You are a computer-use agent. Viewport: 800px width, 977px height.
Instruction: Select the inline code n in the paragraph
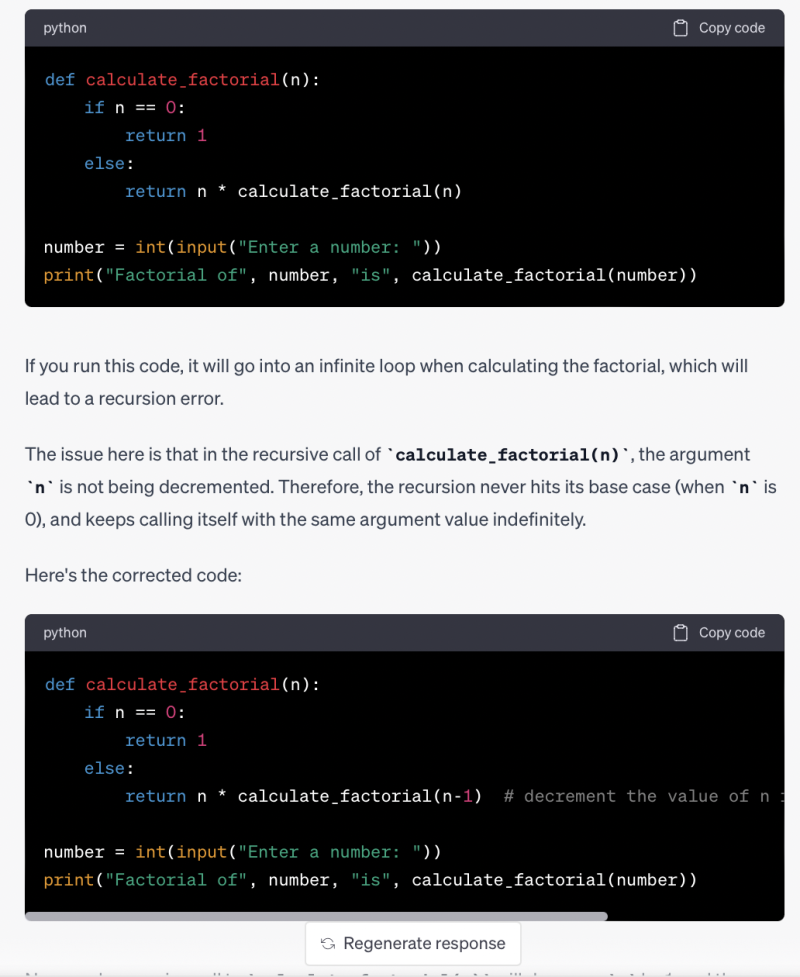[33, 487]
